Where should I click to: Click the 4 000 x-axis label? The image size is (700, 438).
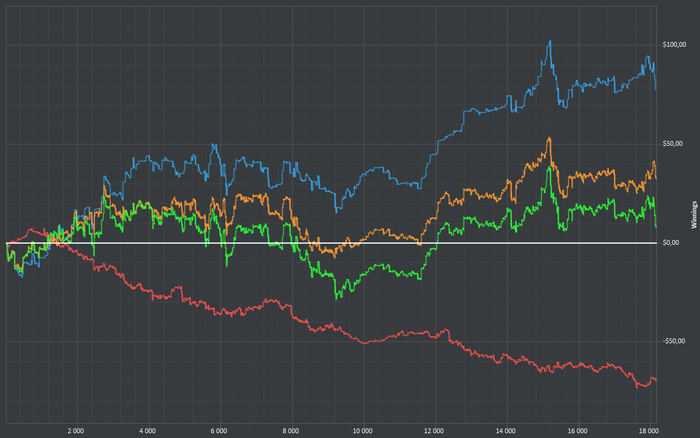[148, 431]
